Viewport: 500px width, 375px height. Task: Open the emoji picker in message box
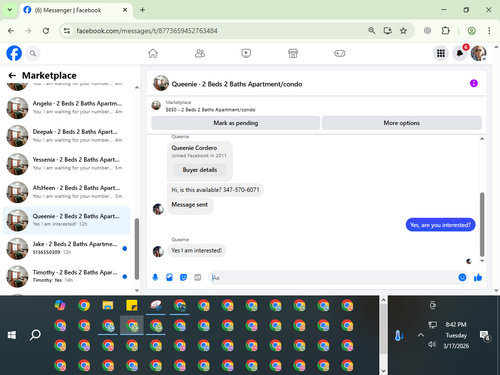462,277
